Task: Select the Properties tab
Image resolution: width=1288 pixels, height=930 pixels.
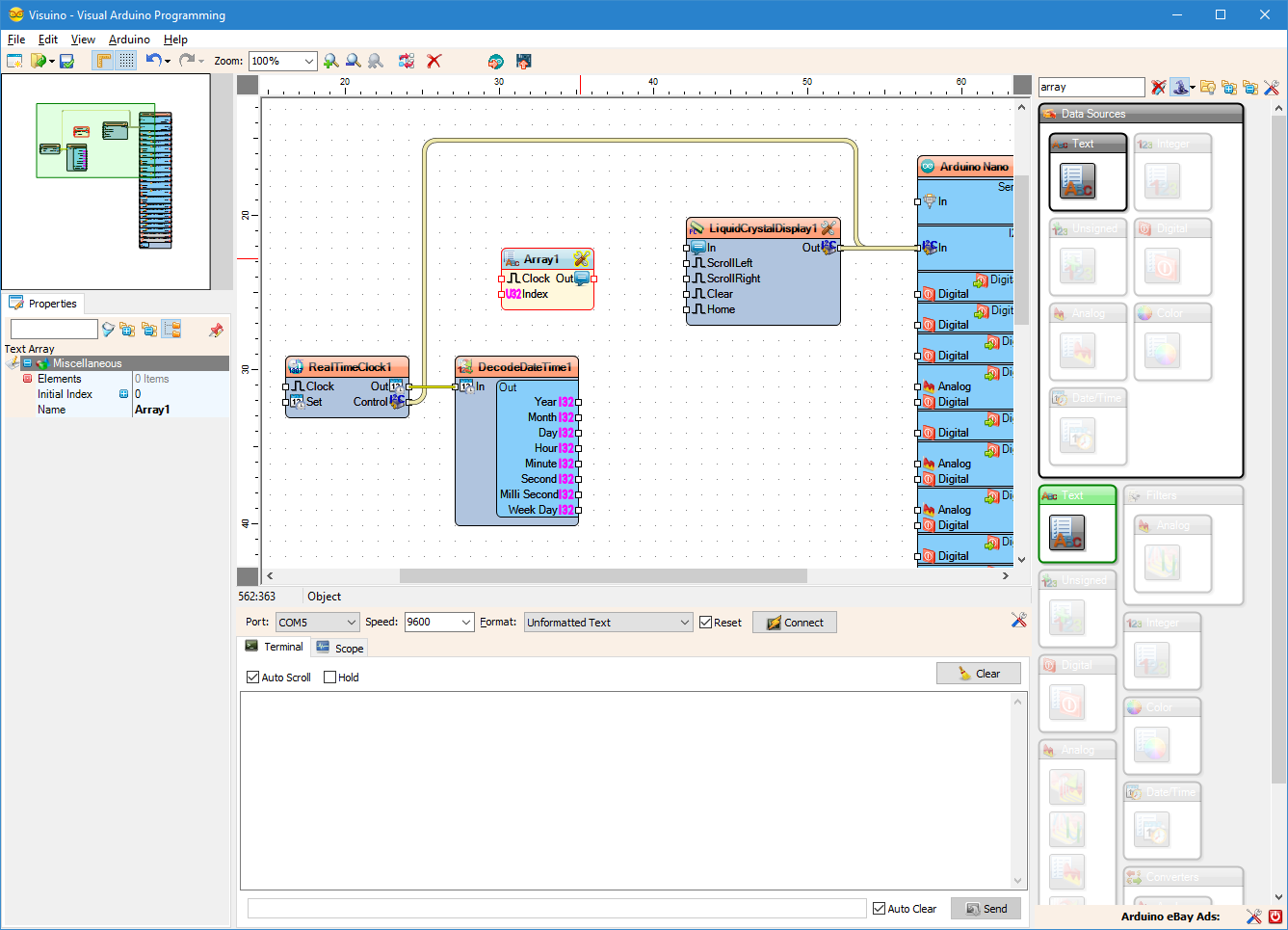Action: (43, 304)
